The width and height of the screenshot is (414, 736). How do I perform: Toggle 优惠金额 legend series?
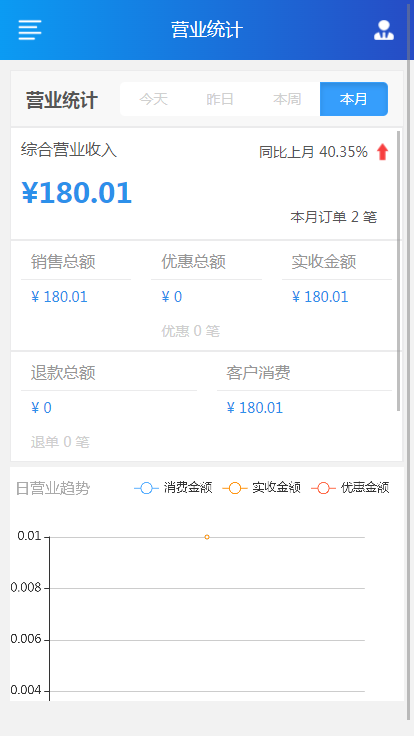(x=350, y=488)
